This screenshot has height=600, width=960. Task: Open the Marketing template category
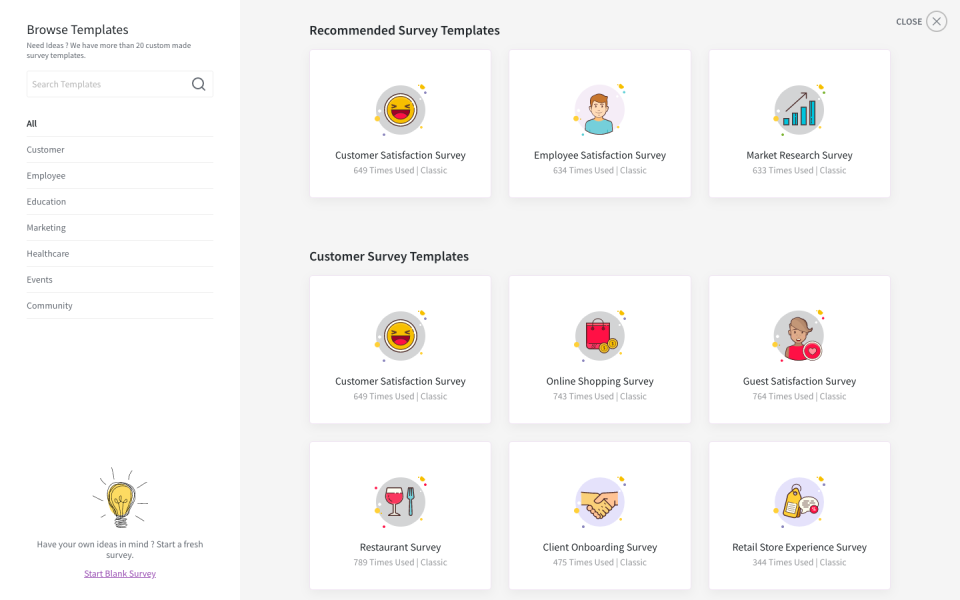[45, 227]
